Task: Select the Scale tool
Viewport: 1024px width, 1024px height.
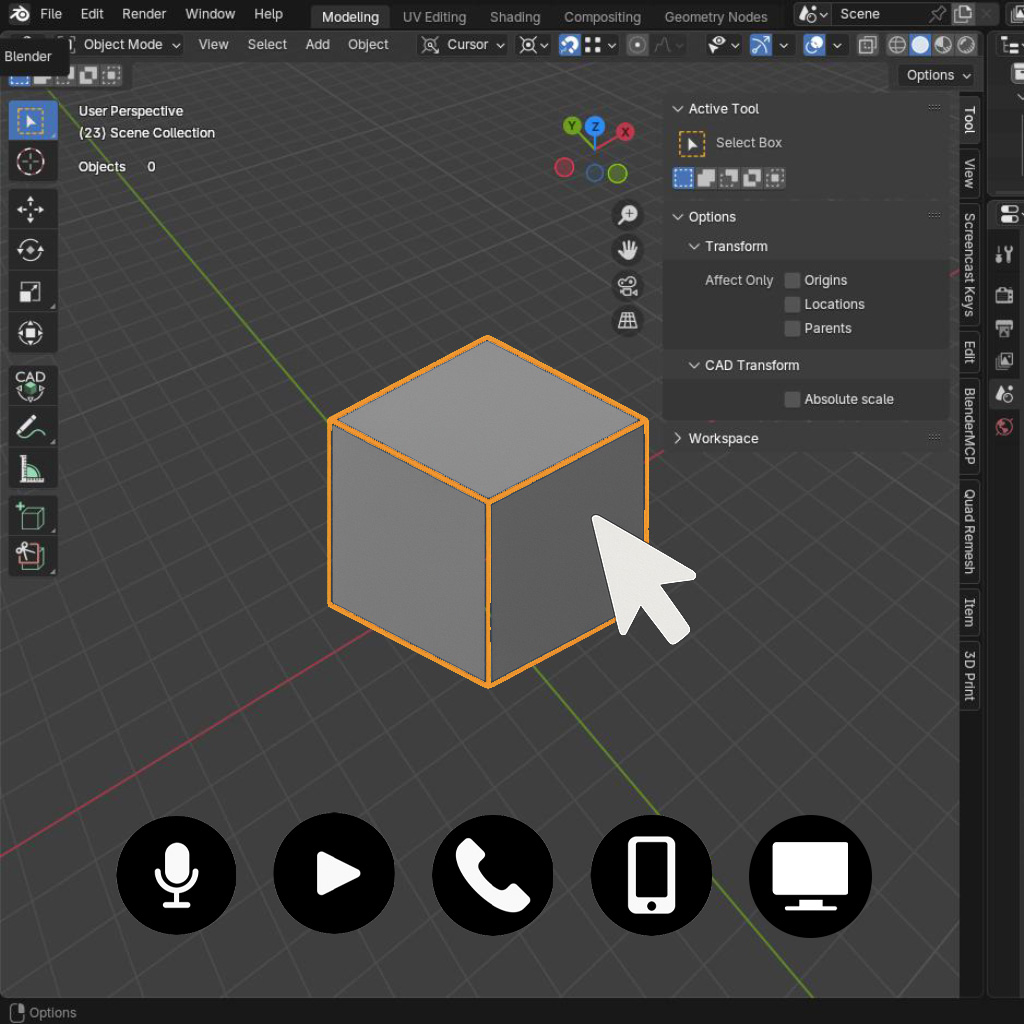Action: 31,292
